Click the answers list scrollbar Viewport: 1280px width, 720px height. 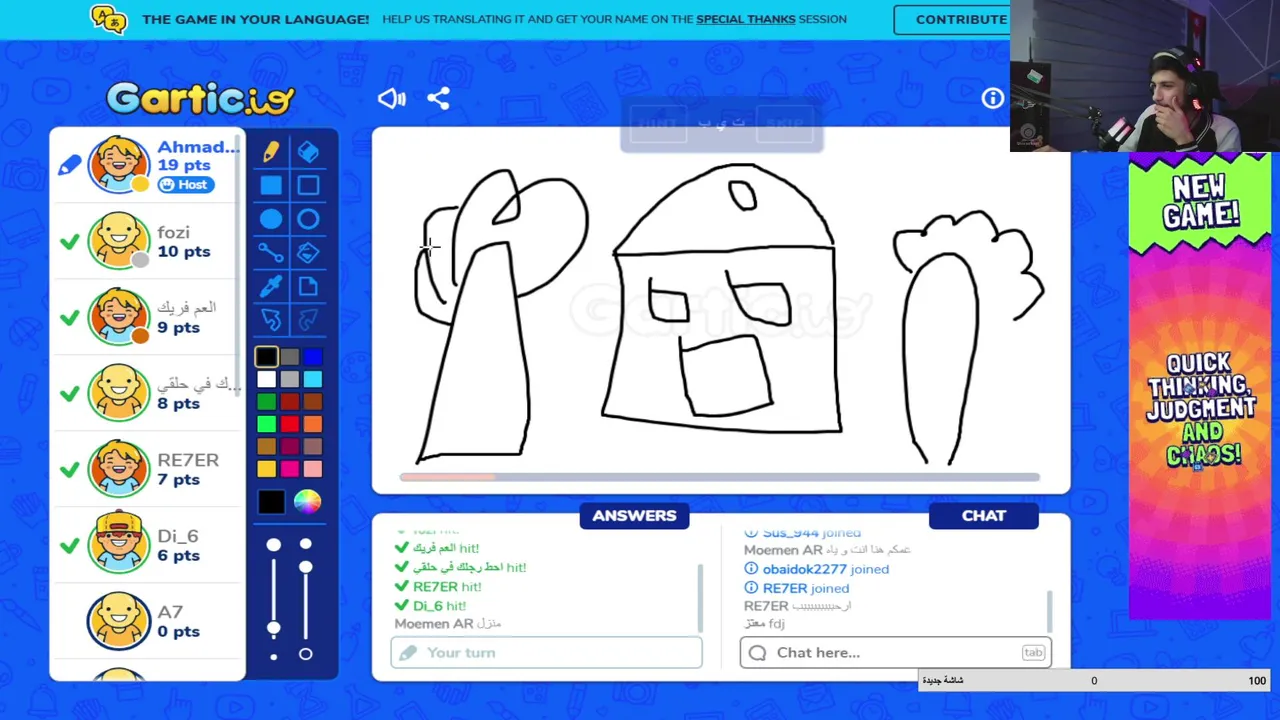700,598
